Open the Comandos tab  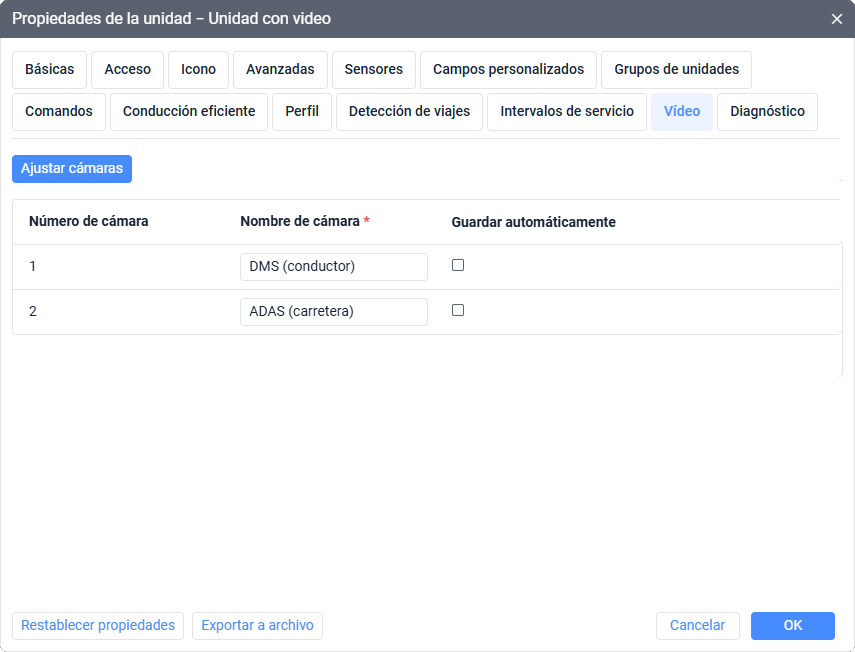tap(59, 112)
